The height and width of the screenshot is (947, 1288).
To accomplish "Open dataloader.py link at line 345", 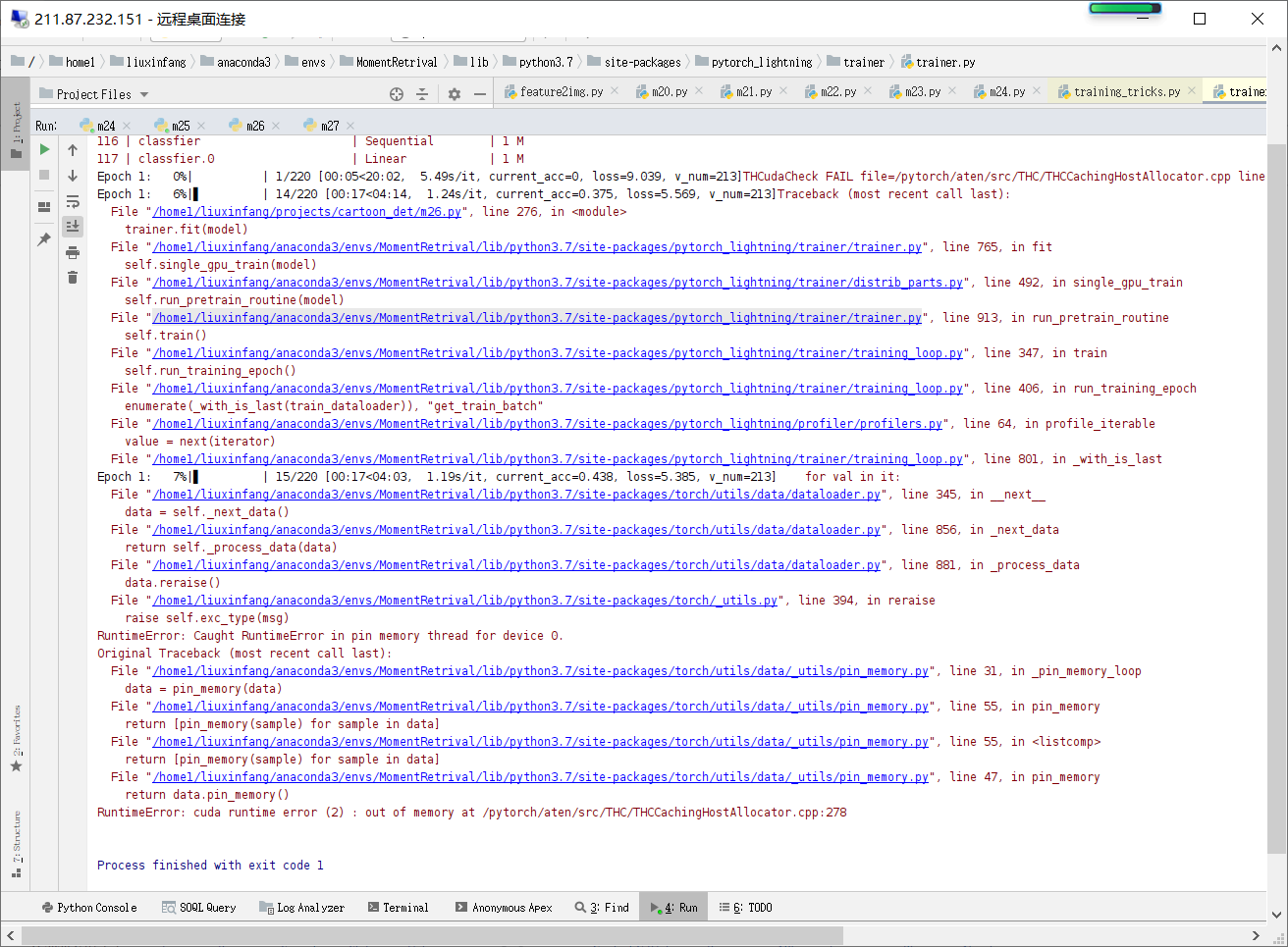I will click(516, 495).
